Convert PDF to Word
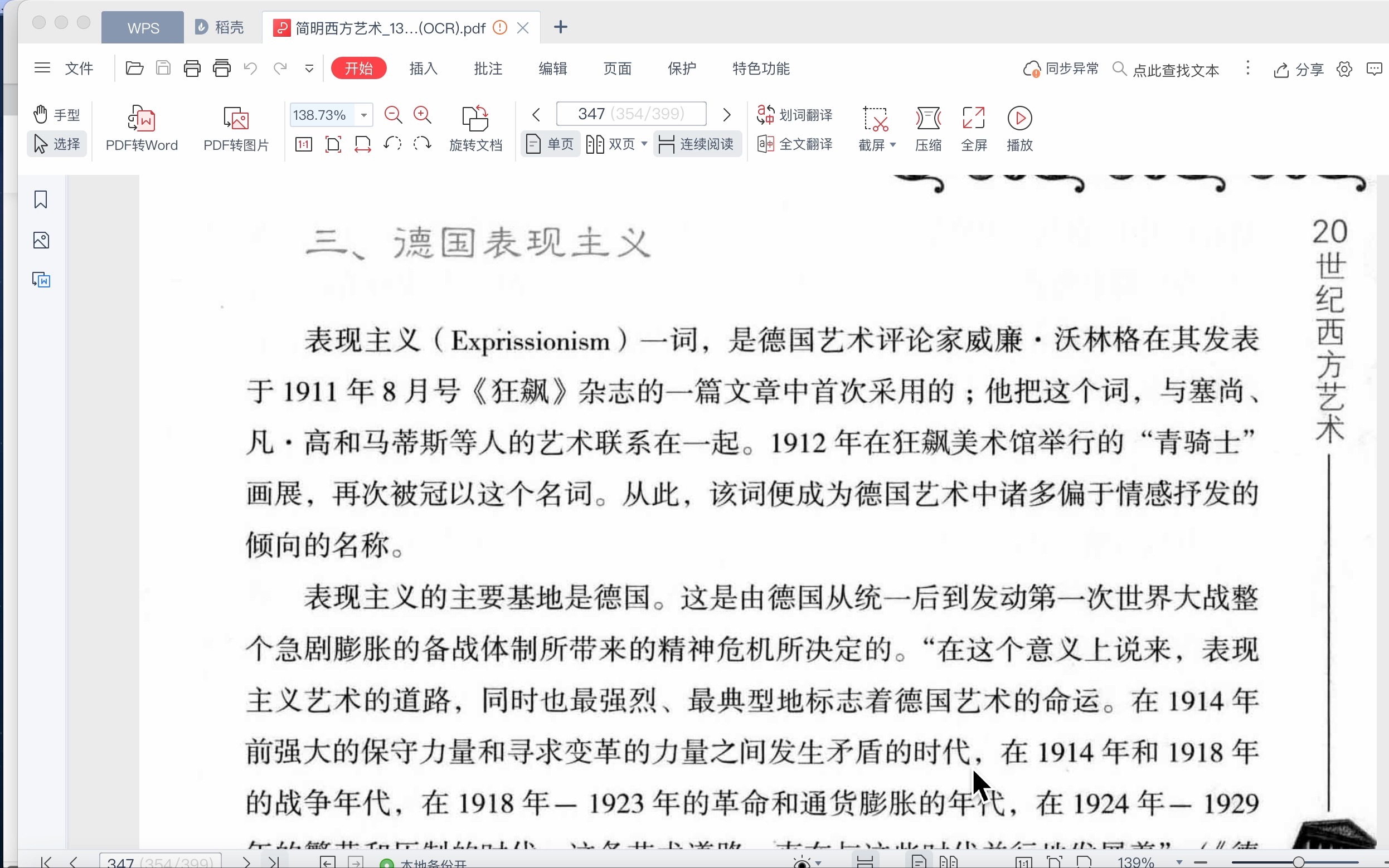1389x868 pixels. click(x=142, y=129)
